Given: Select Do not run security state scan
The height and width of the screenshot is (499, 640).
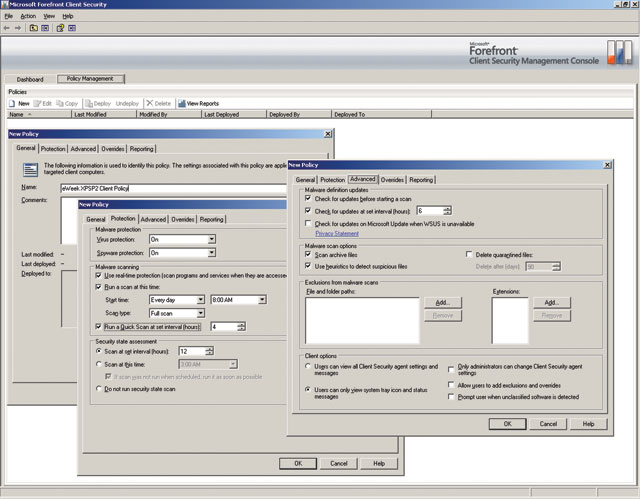Looking at the screenshot, I should pyautogui.click(x=98, y=388).
